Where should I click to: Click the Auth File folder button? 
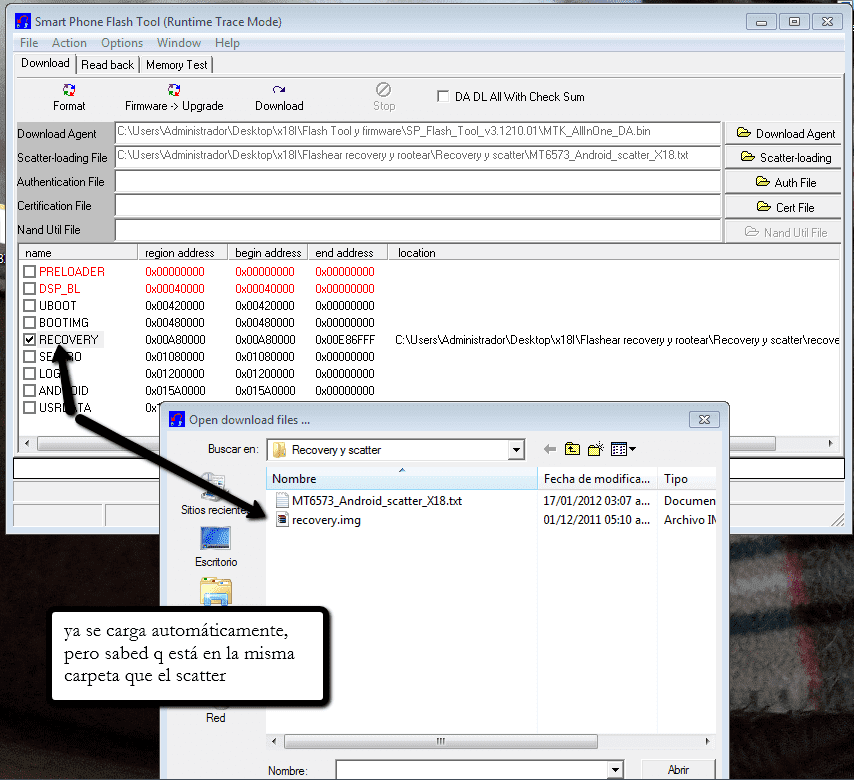pyautogui.click(x=783, y=182)
